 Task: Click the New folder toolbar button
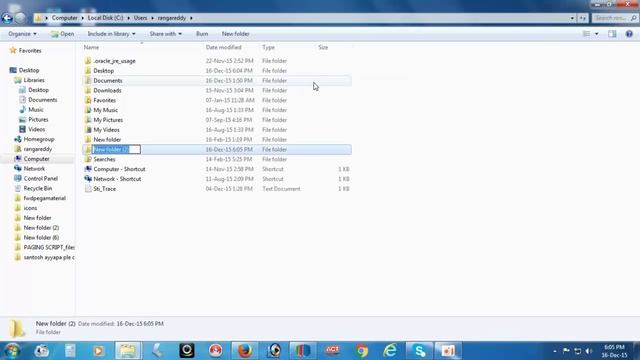(236, 34)
